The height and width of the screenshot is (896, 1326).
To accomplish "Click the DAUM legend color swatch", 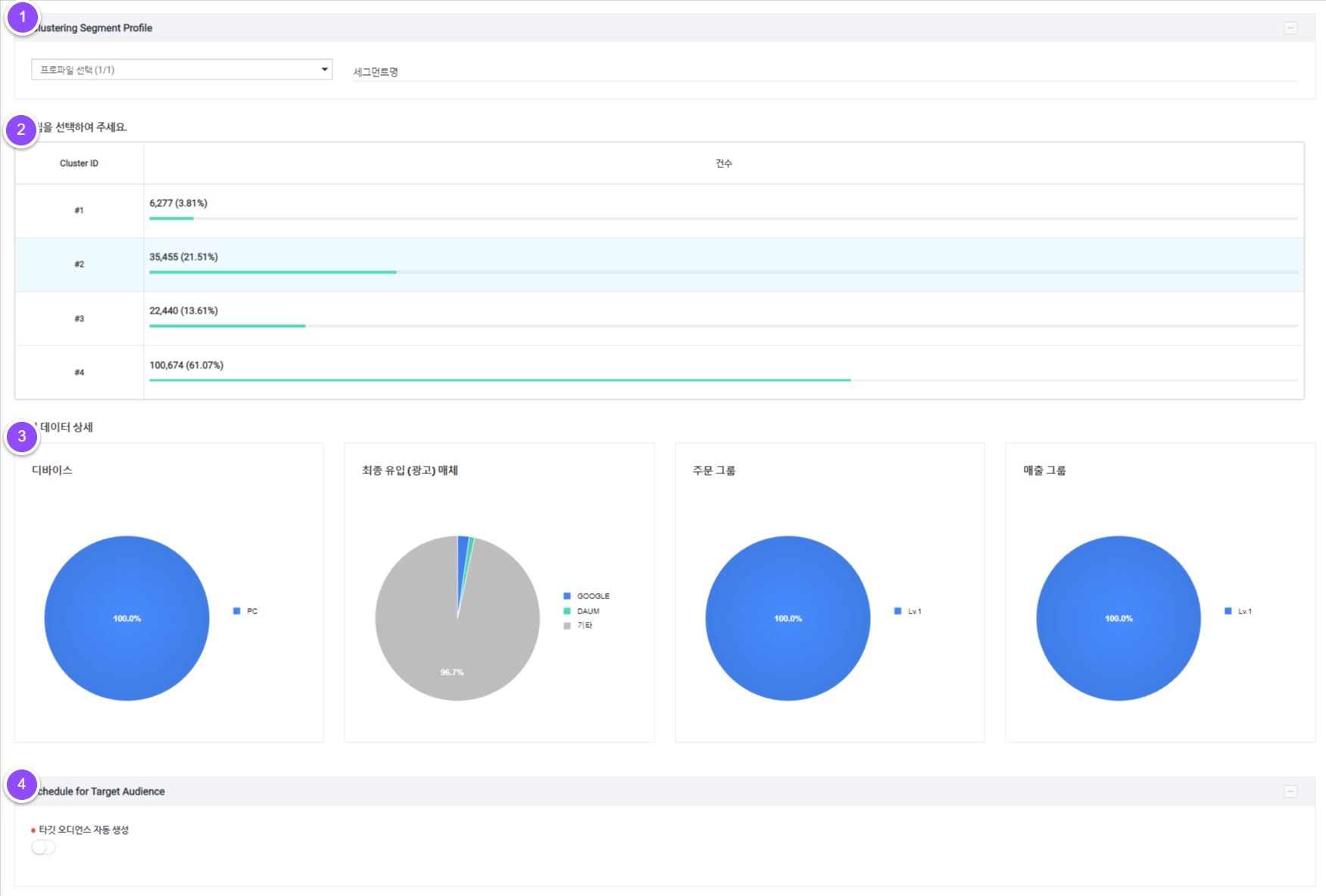I will point(567,611).
